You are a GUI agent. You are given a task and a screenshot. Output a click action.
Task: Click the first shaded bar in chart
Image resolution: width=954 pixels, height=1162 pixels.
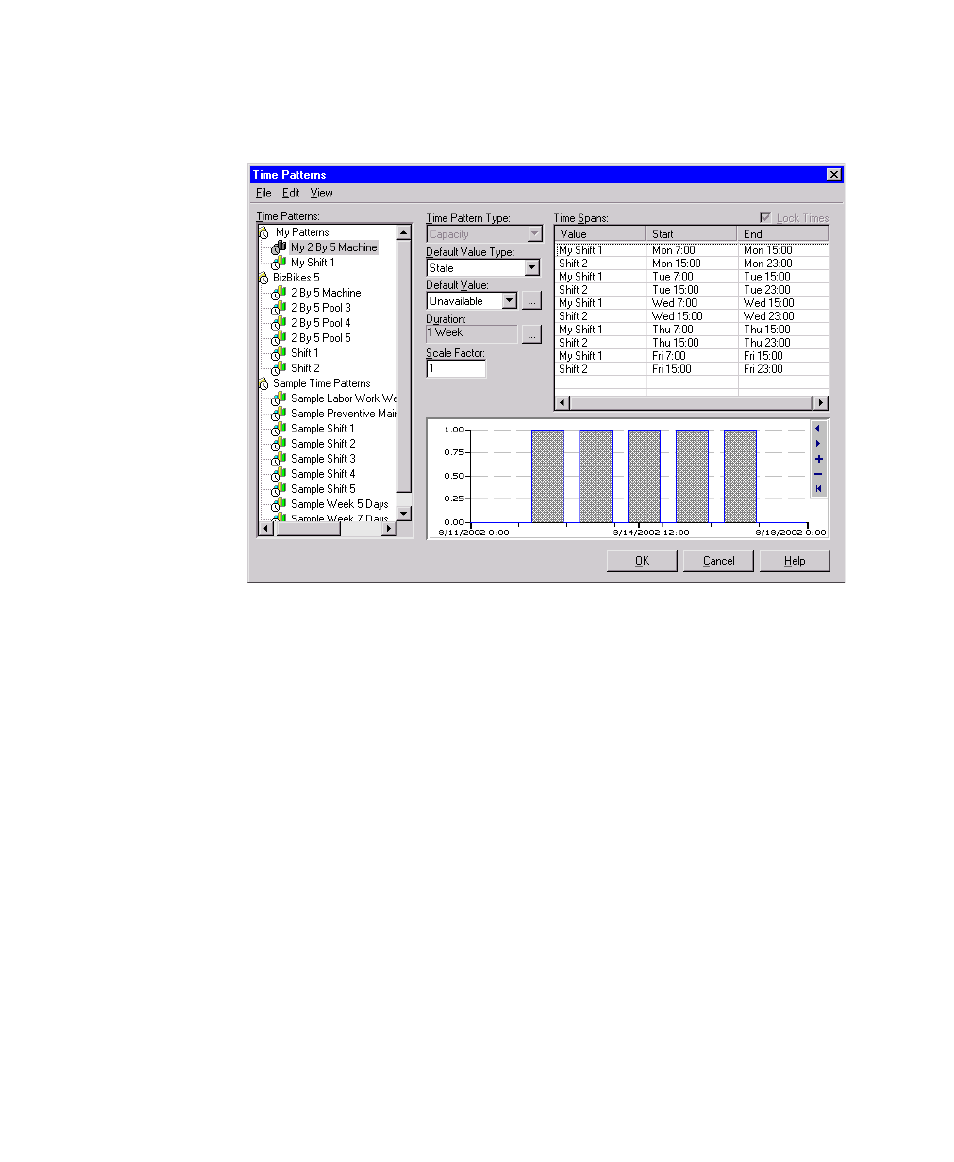[x=548, y=477]
